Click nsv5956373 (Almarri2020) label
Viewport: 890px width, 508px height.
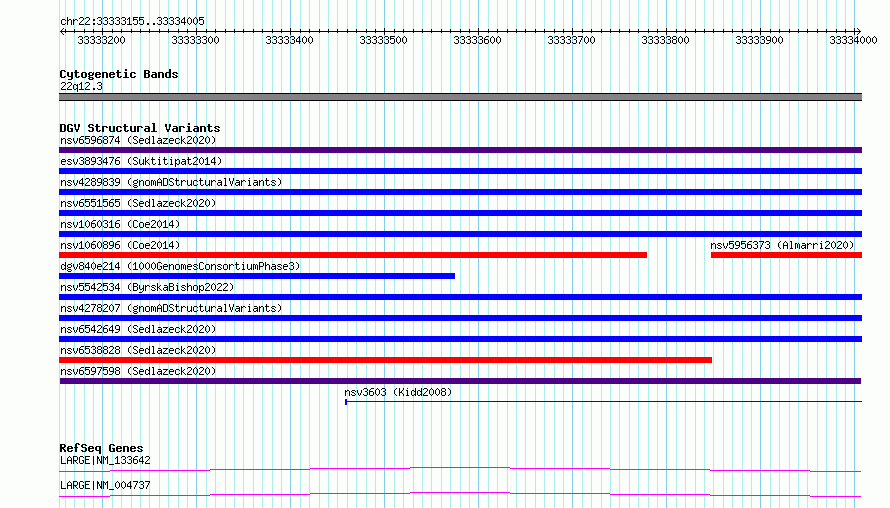(782, 245)
